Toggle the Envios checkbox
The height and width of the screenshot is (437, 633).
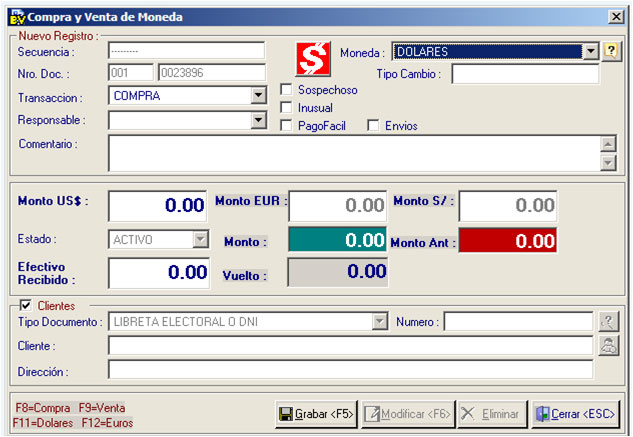[373, 126]
